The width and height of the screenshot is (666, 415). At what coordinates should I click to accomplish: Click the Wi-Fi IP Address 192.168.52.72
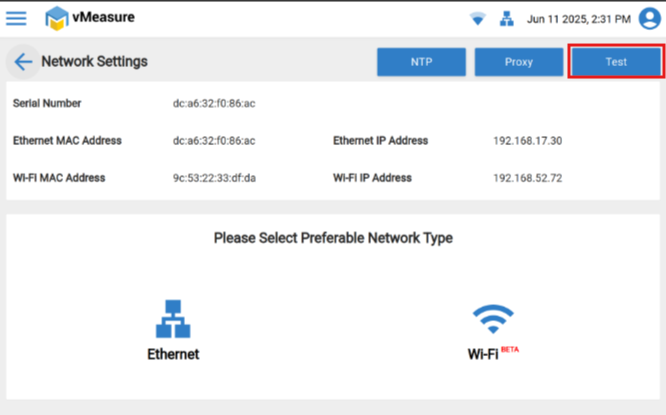pyautogui.click(x=528, y=178)
